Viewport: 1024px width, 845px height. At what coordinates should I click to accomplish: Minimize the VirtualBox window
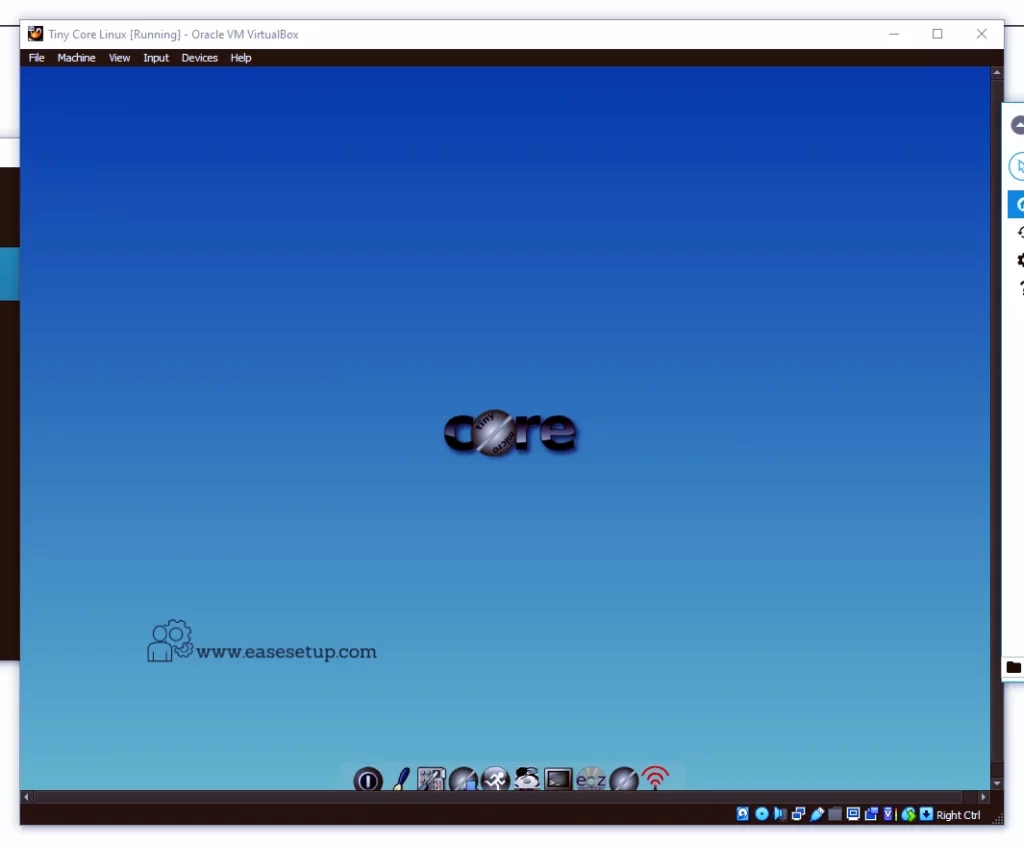tap(894, 34)
